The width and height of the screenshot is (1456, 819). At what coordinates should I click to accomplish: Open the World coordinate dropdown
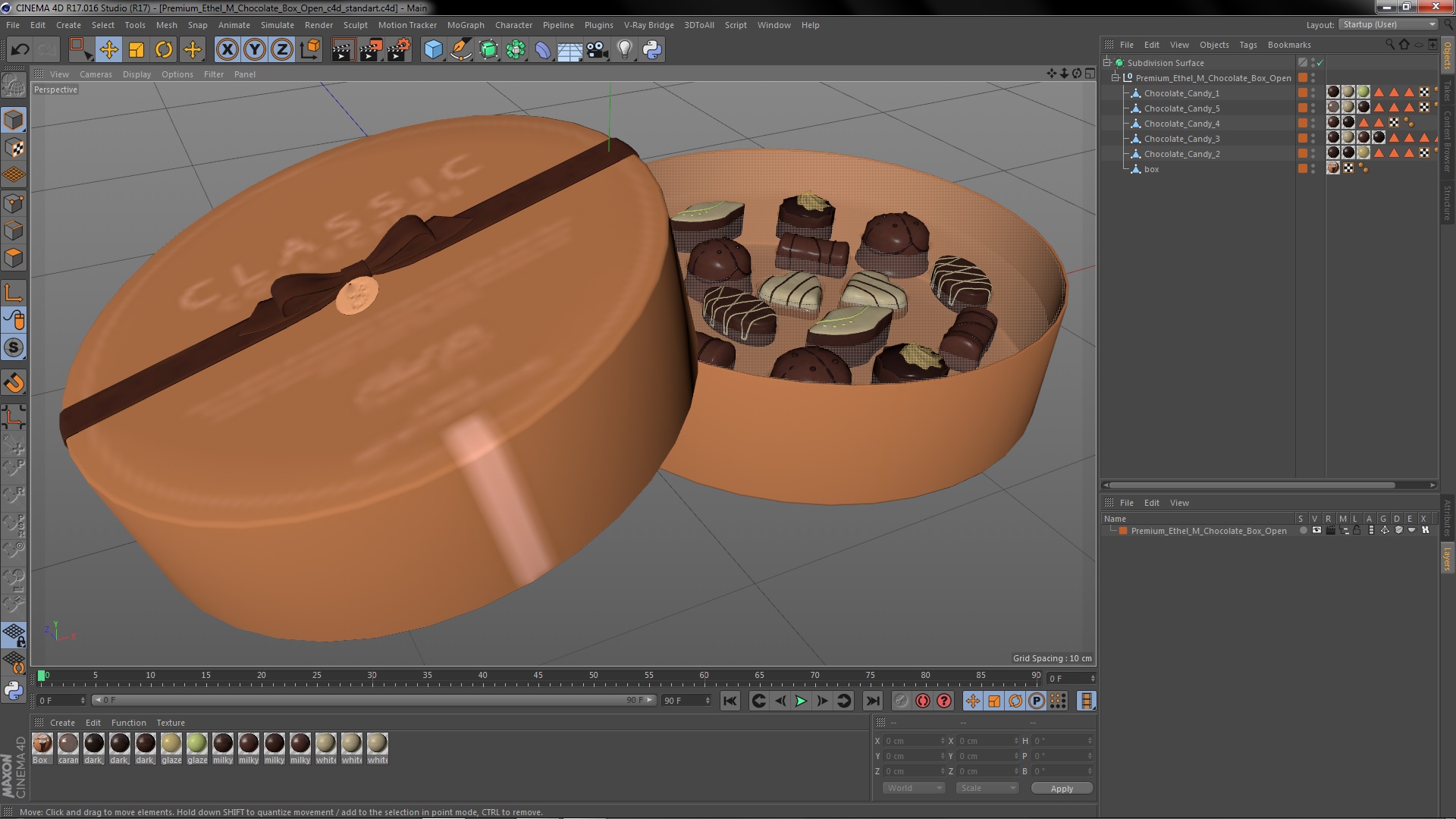(914, 789)
